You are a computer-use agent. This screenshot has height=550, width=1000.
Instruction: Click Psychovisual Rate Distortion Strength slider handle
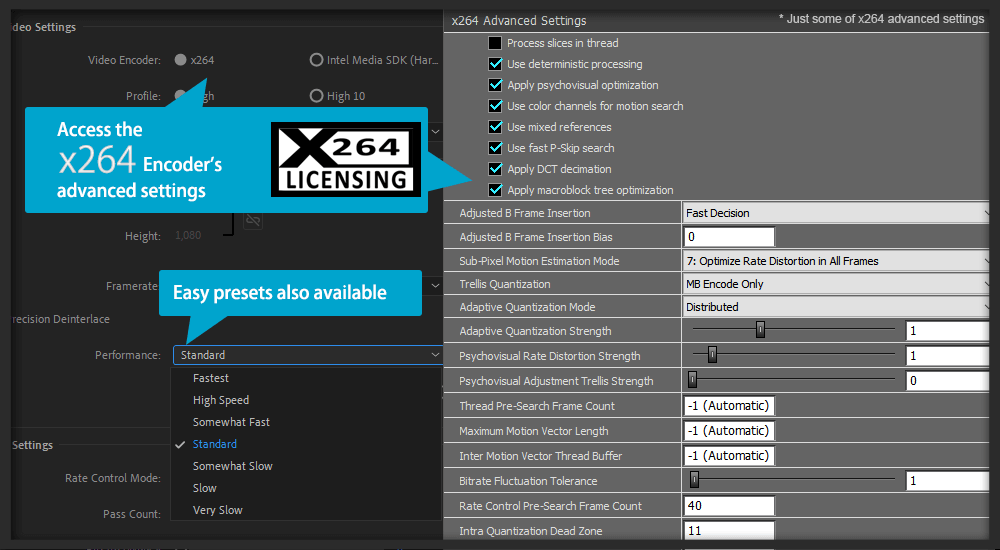point(712,354)
